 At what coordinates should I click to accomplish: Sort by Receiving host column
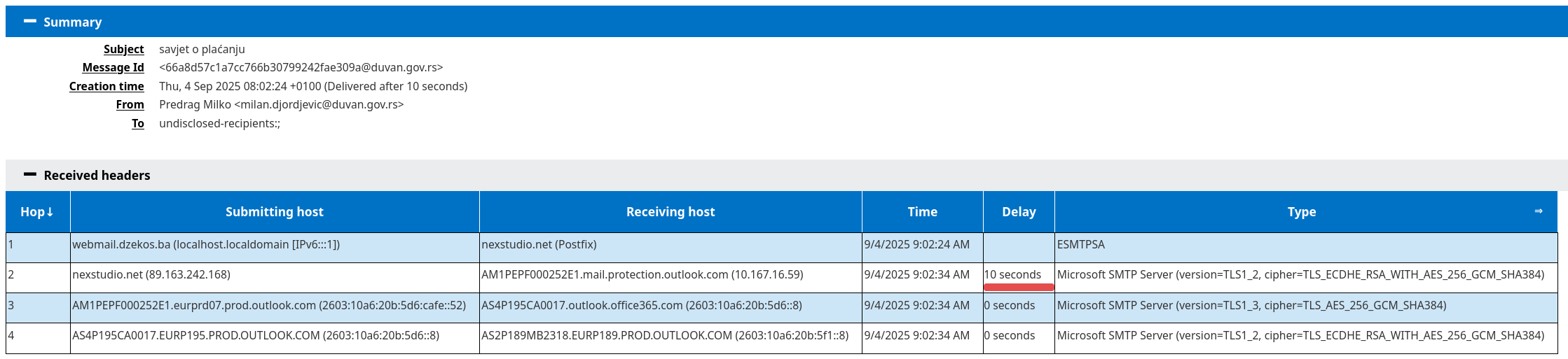click(670, 212)
